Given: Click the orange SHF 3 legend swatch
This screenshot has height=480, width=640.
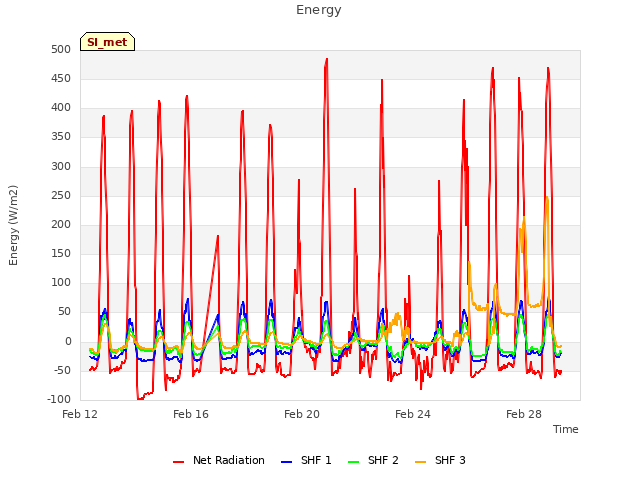Looking at the screenshot, I should click(420, 461).
